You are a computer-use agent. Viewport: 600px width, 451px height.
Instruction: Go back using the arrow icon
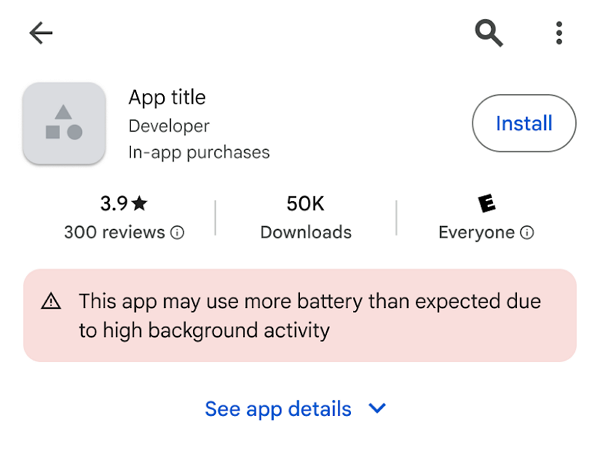pyautogui.click(x=41, y=33)
